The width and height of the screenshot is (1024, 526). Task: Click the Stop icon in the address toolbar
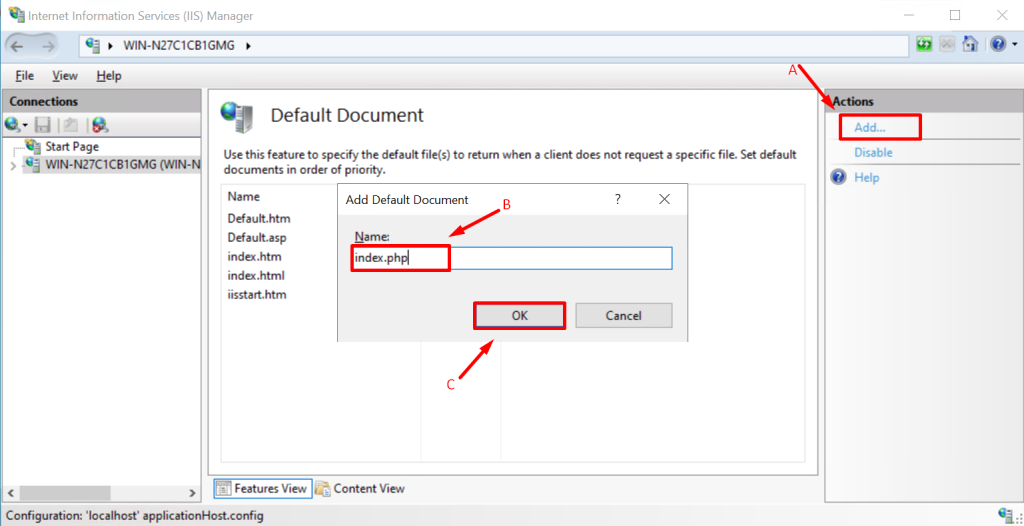click(x=948, y=45)
